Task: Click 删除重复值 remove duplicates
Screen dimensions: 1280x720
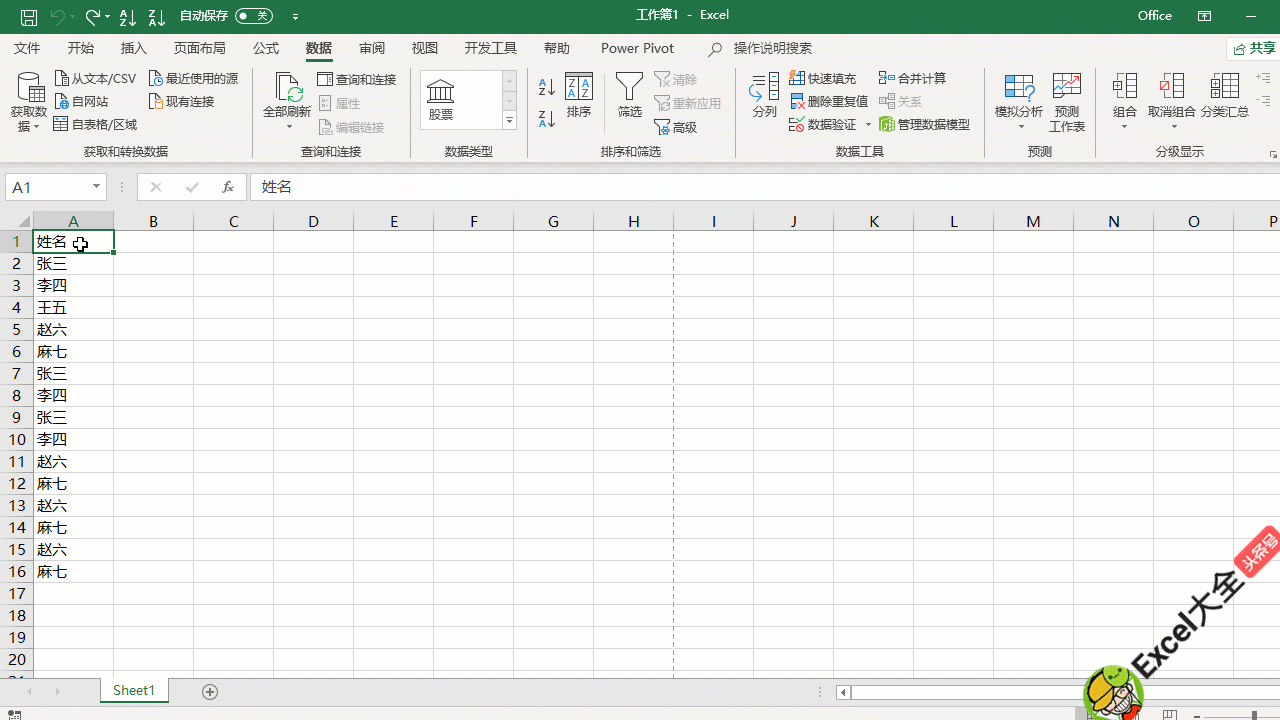Action: pyautogui.click(x=829, y=101)
